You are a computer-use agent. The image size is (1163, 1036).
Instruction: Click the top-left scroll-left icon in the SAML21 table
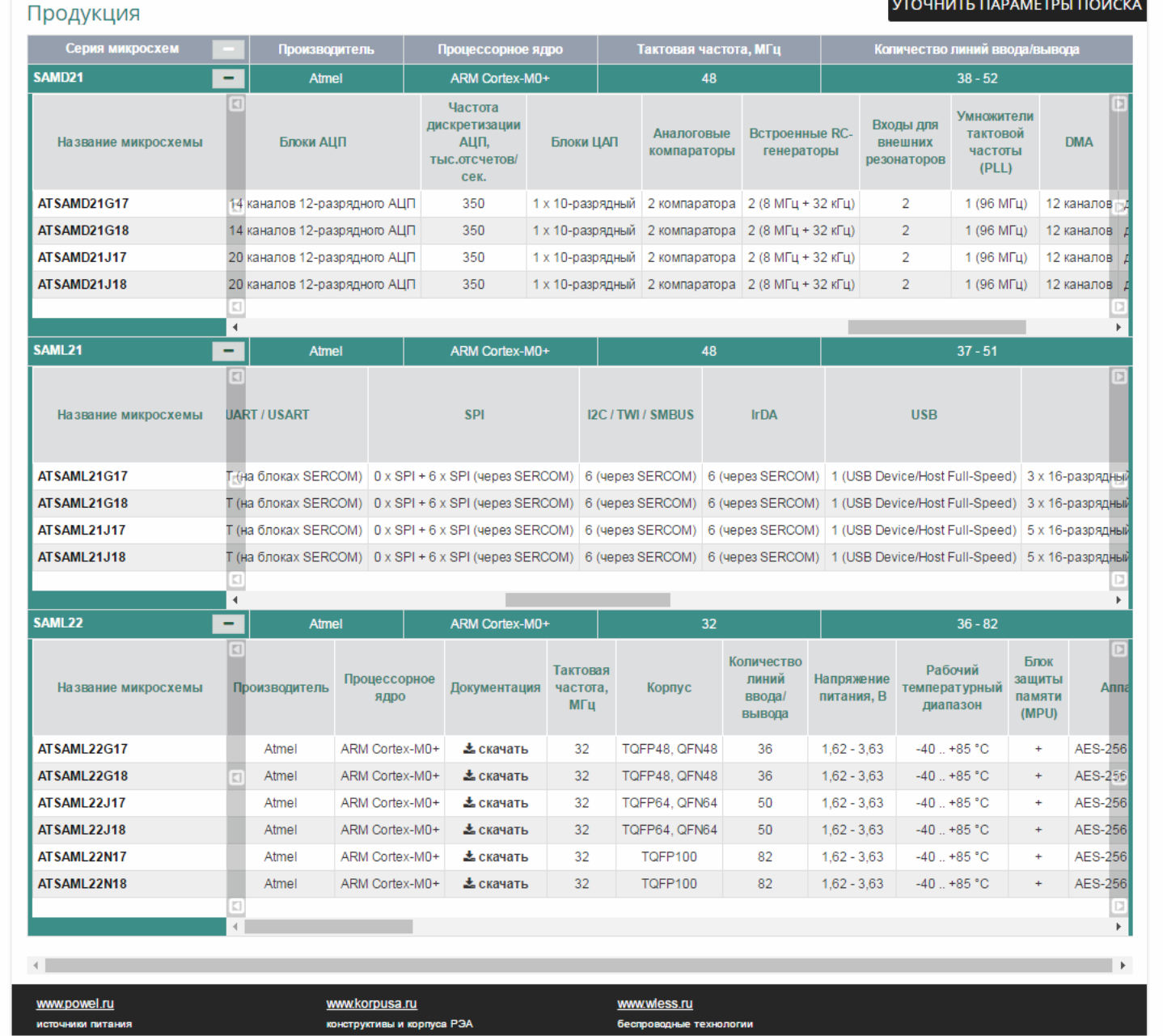(x=236, y=376)
